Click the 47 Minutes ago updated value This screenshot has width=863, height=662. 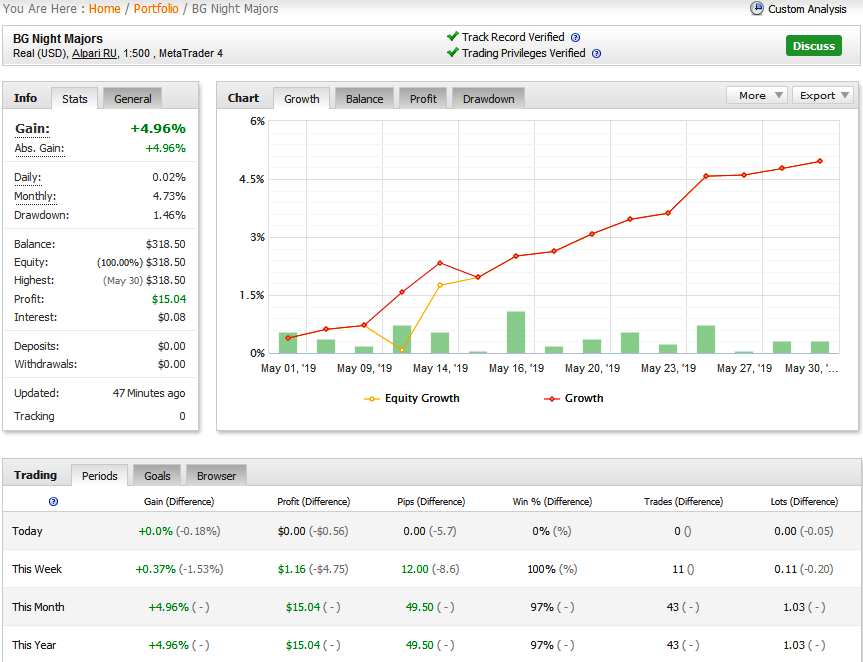coord(149,393)
